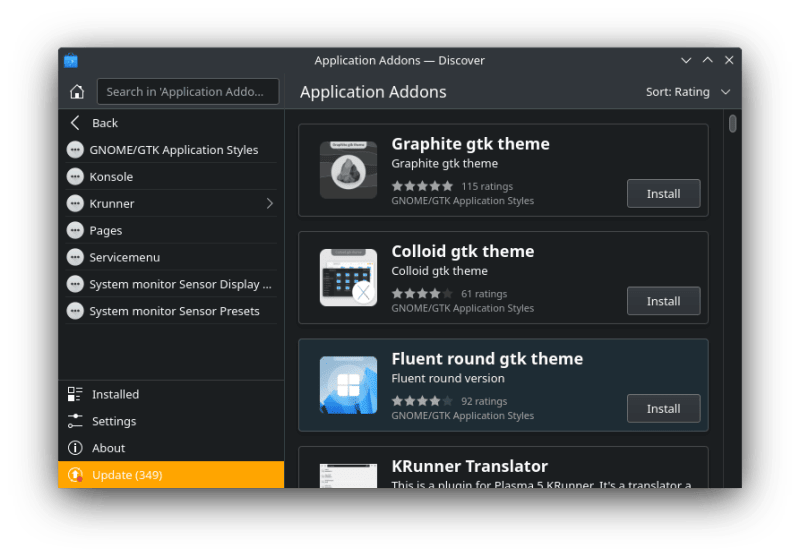Open the System monitor Sensor Presets category
Screen dimensions: 800x557
(174, 311)
